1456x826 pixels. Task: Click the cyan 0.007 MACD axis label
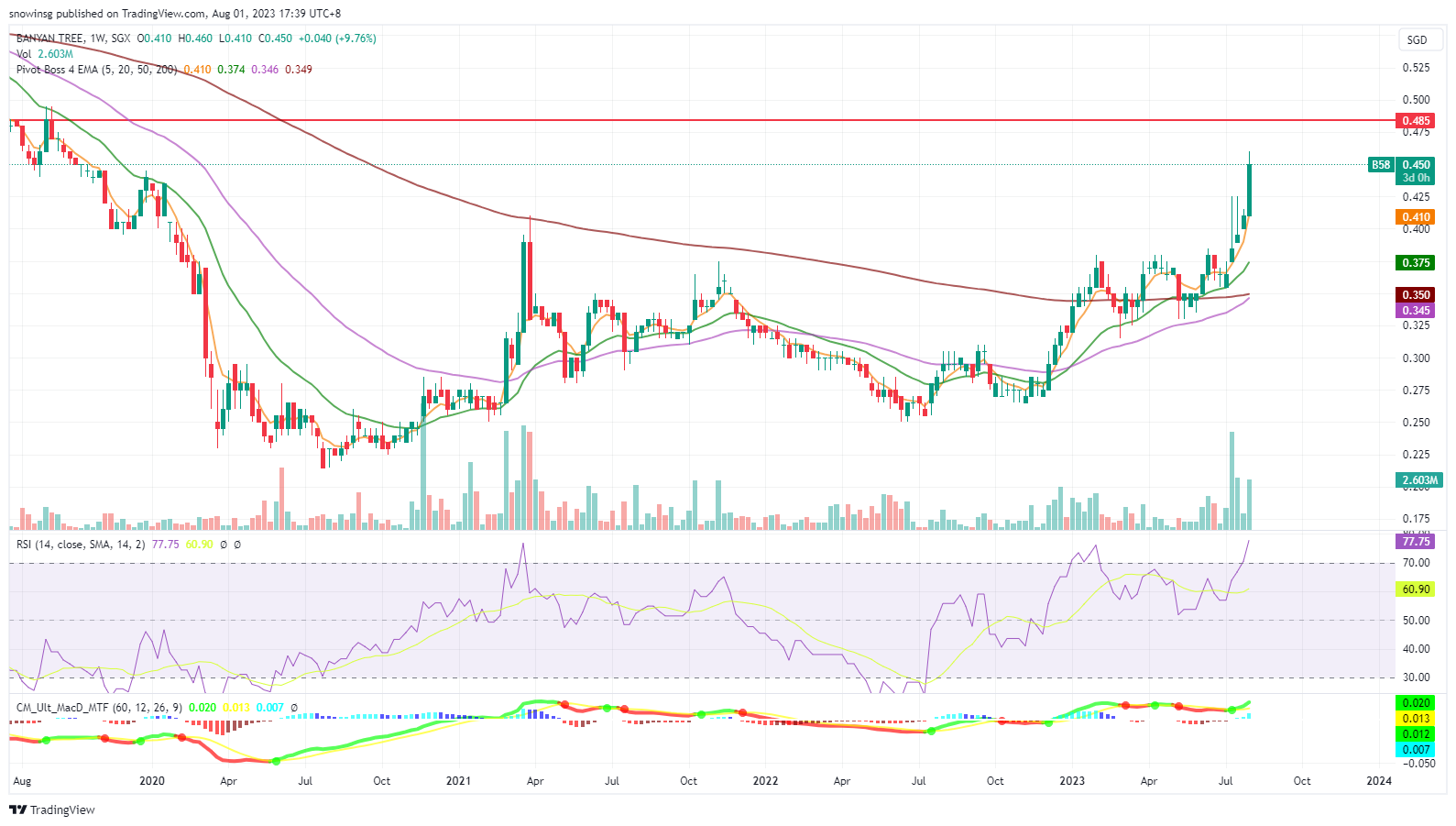click(1416, 750)
